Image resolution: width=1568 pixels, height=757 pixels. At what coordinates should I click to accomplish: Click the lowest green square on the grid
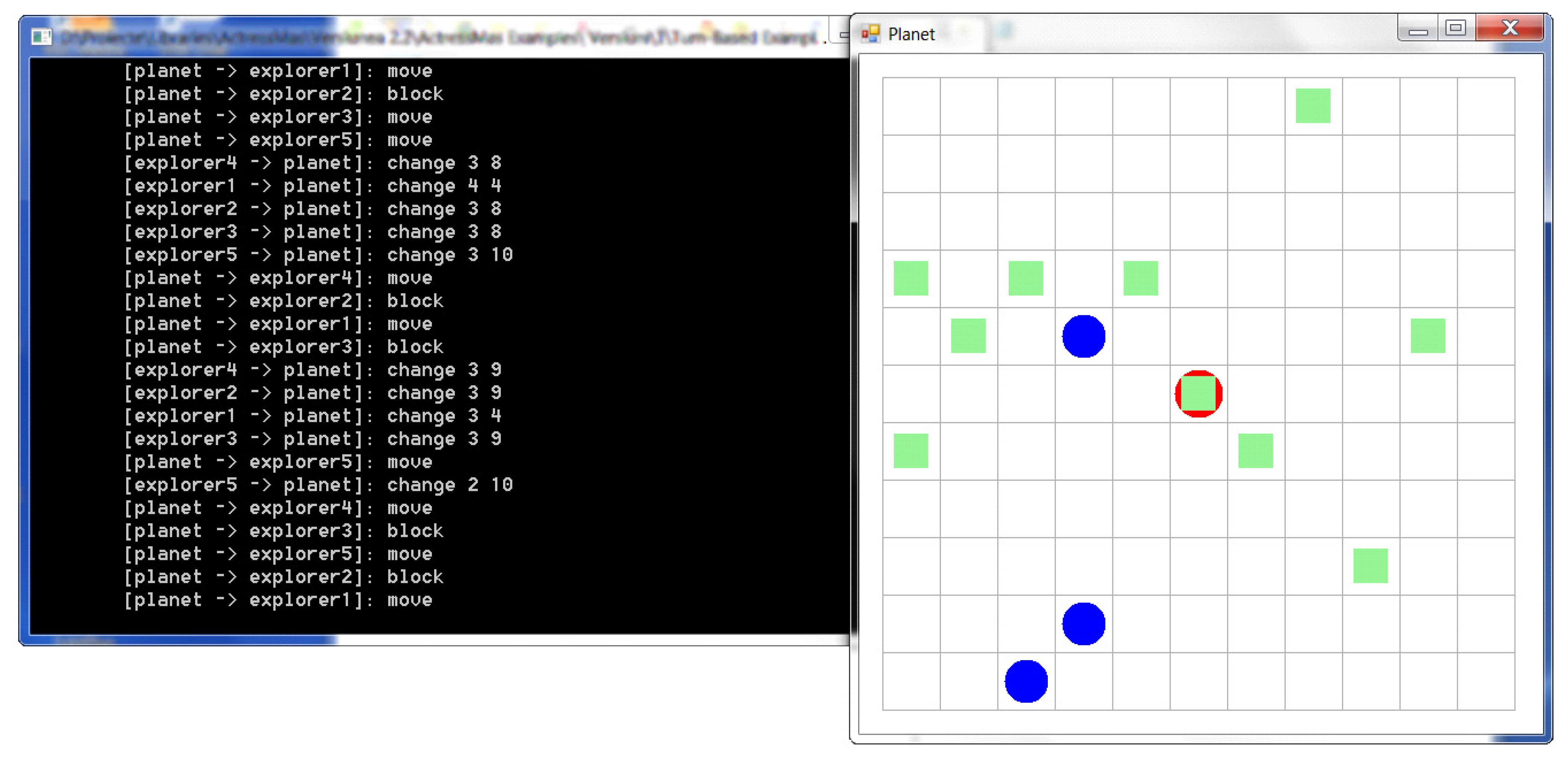coord(1370,566)
